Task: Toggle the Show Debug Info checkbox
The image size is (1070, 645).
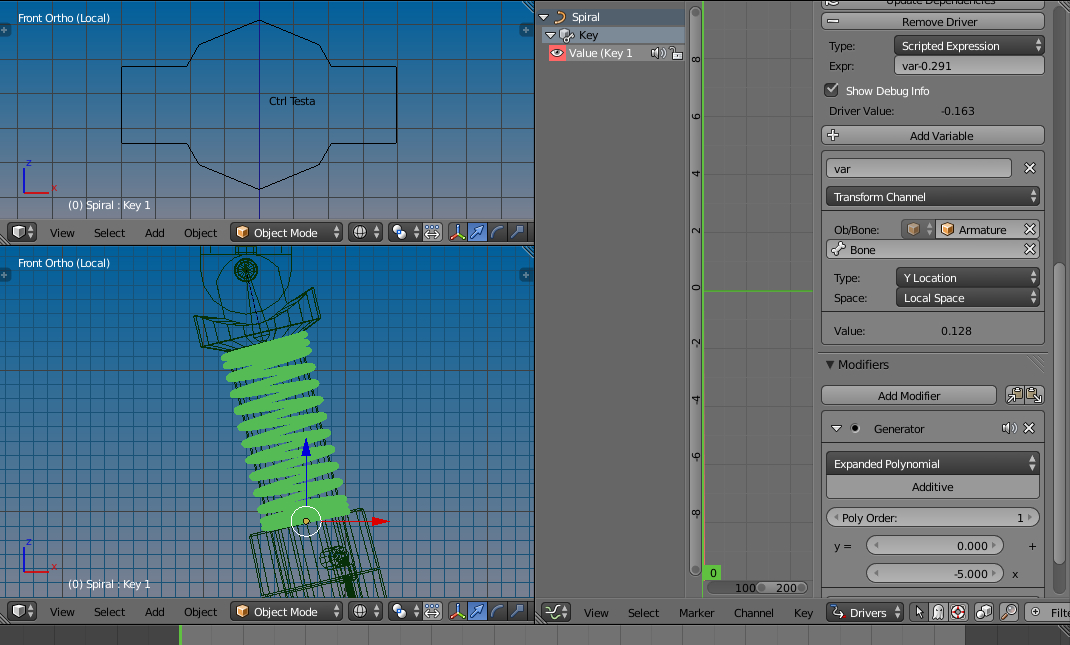Action: (831, 90)
